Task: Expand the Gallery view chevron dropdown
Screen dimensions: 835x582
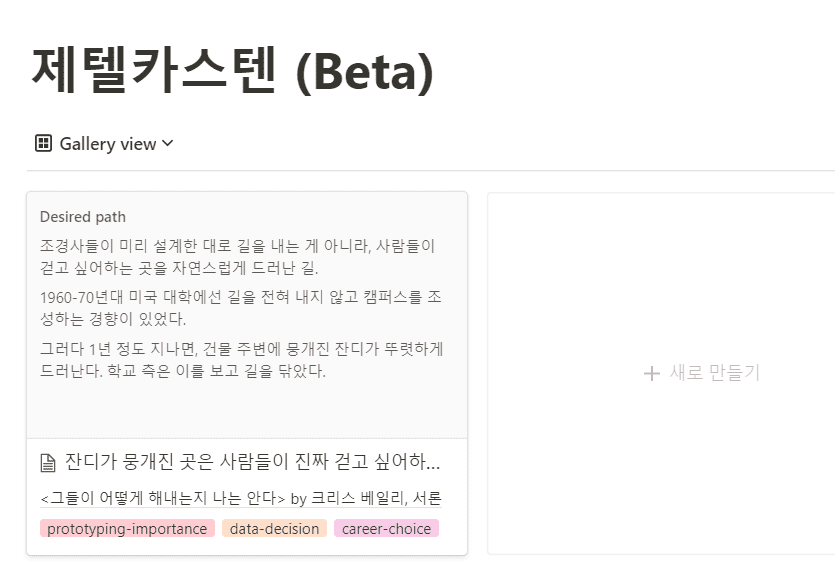Action: click(167, 143)
